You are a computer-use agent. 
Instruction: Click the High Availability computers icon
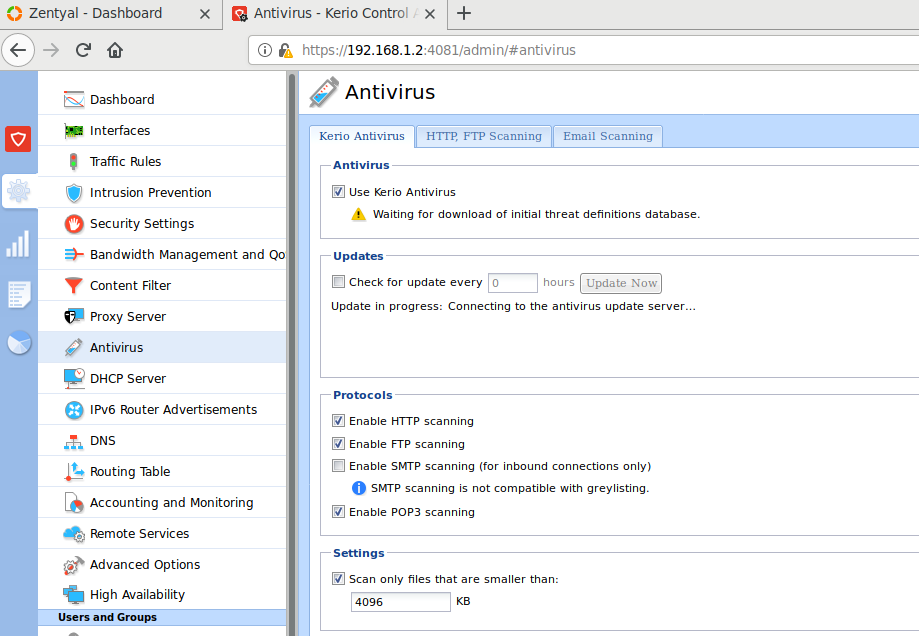[x=74, y=595]
